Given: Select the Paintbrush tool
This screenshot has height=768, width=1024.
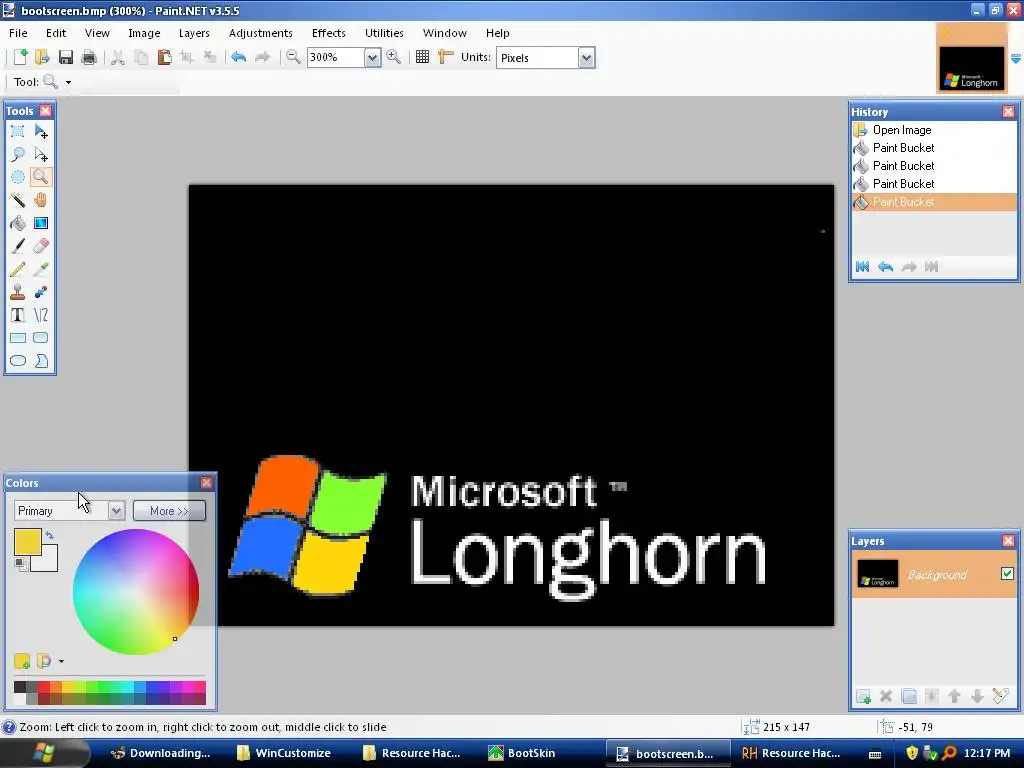Looking at the screenshot, I should coord(18,246).
